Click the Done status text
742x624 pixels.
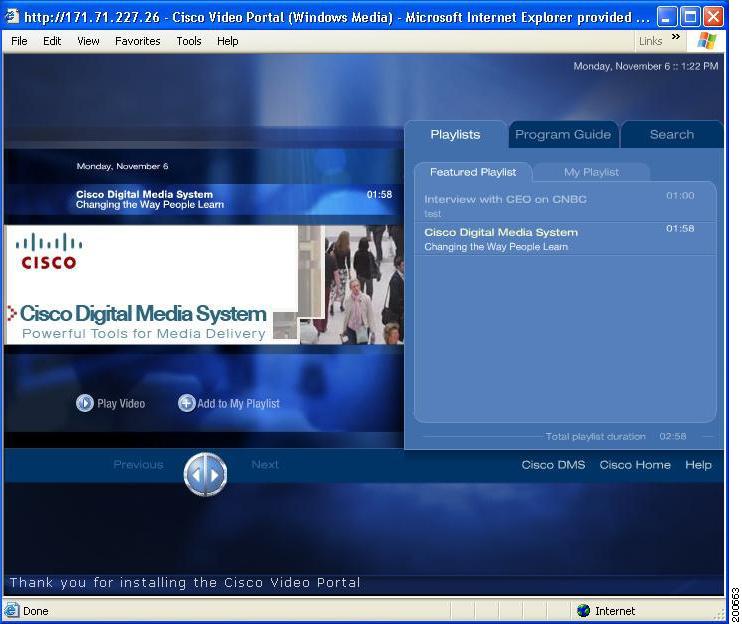tap(35, 611)
